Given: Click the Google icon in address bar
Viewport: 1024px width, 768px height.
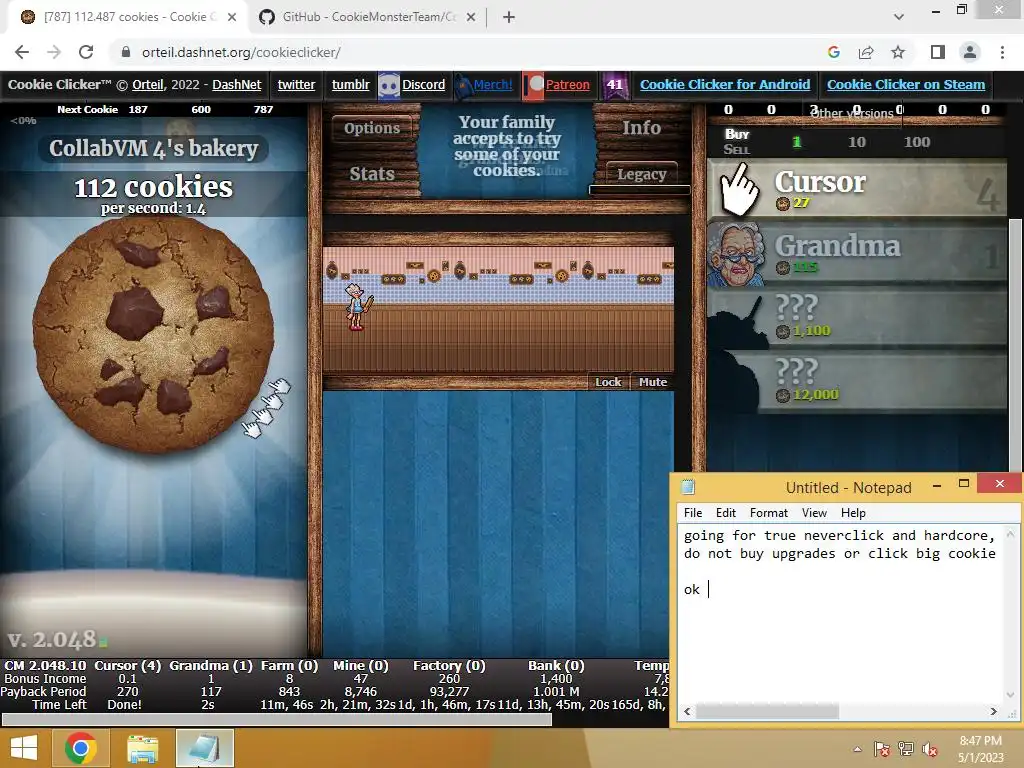Looking at the screenshot, I should (x=834, y=52).
